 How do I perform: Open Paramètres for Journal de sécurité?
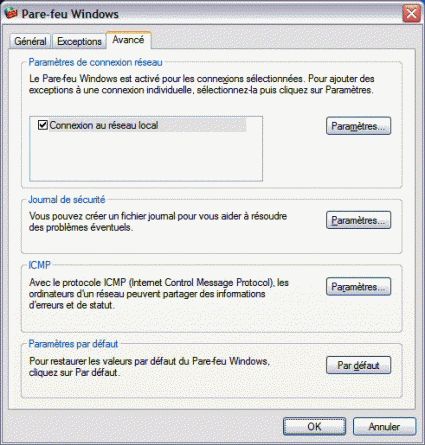tap(358, 220)
